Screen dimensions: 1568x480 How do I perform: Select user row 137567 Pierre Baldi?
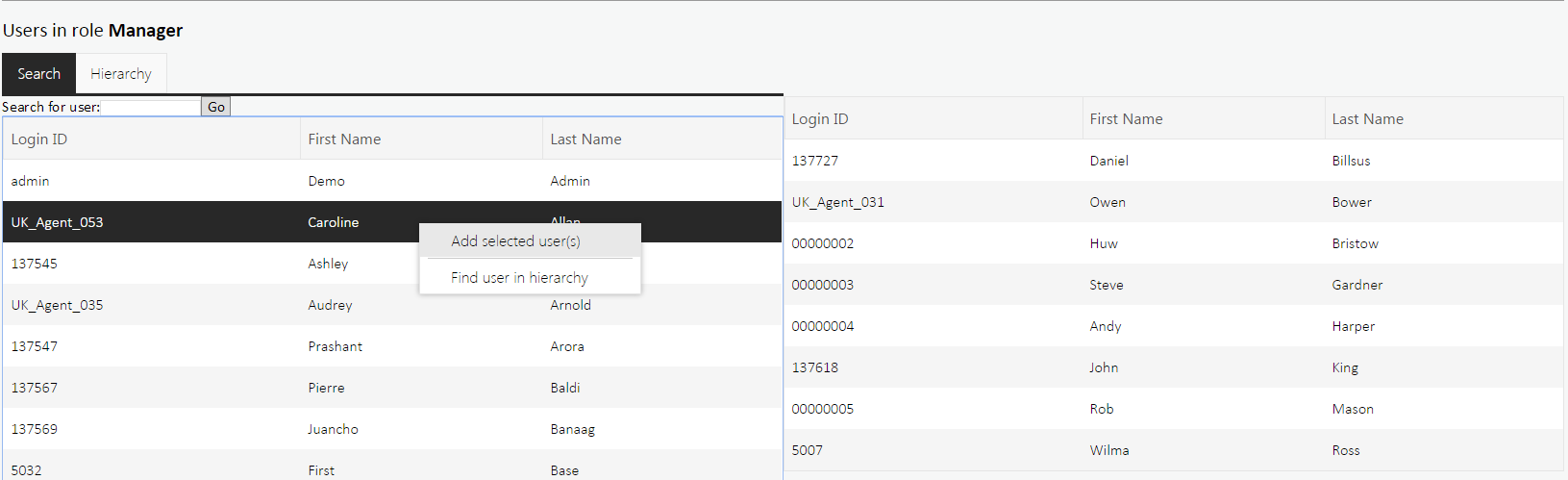(192, 388)
